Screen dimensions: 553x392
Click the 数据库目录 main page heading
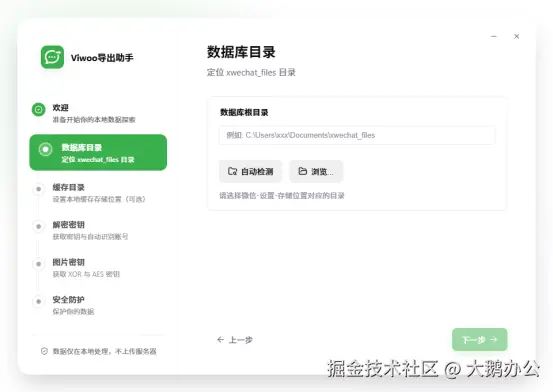pos(241,52)
